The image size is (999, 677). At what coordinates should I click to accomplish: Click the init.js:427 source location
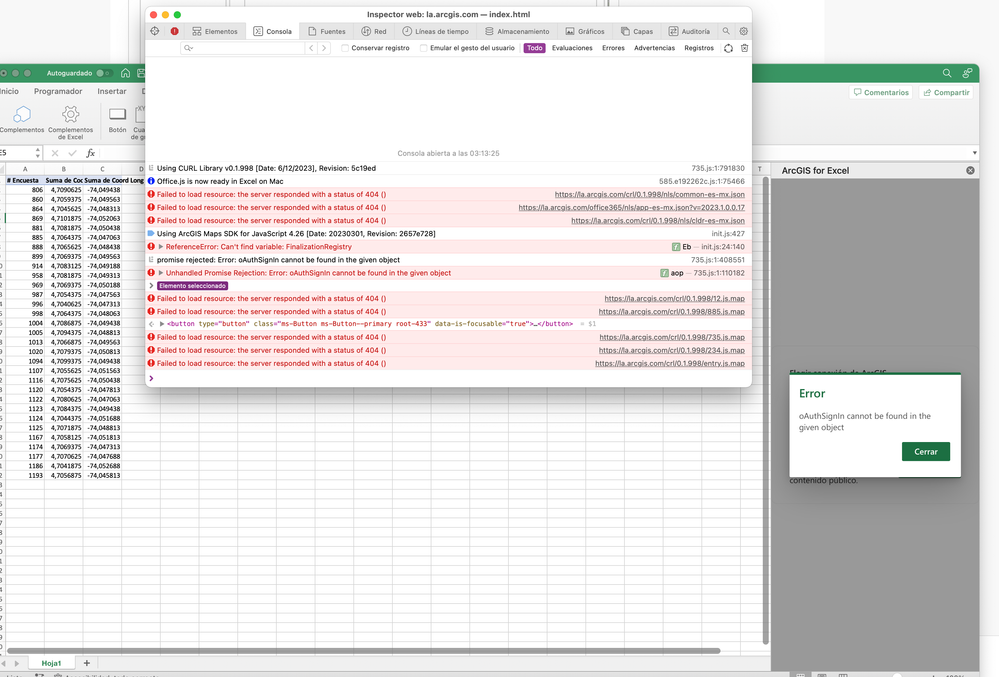[x=728, y=234]
